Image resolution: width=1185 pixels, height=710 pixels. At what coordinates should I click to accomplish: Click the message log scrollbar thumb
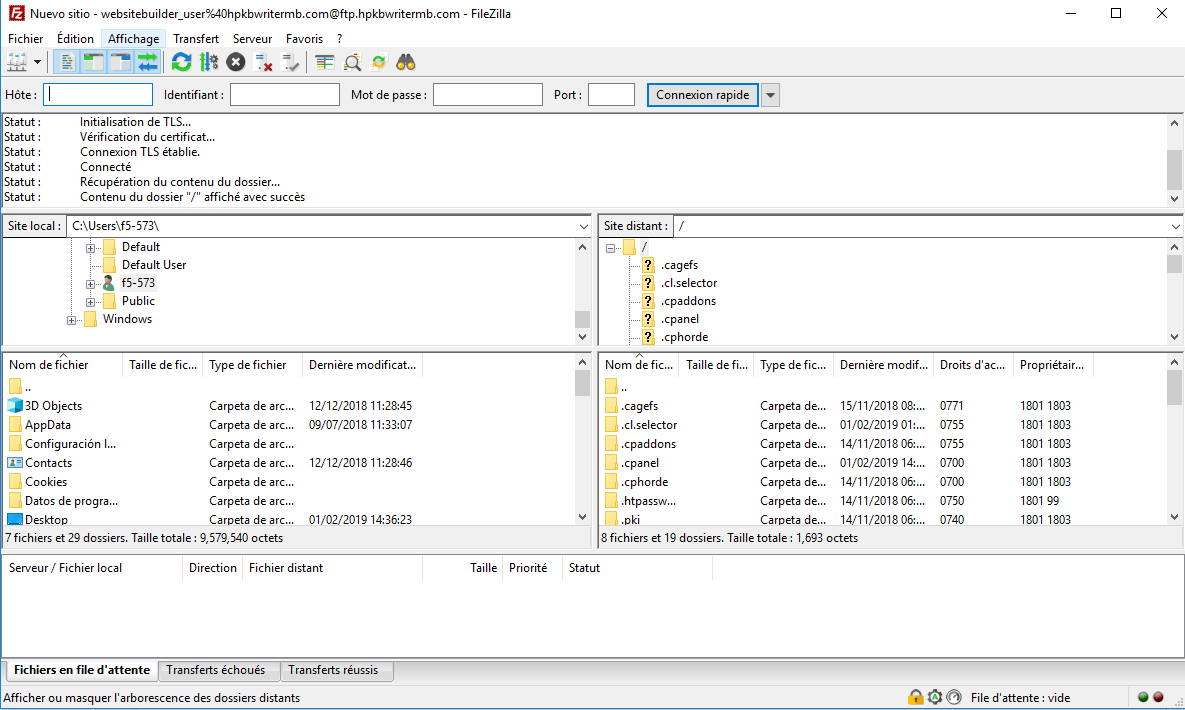[1174, 169]
